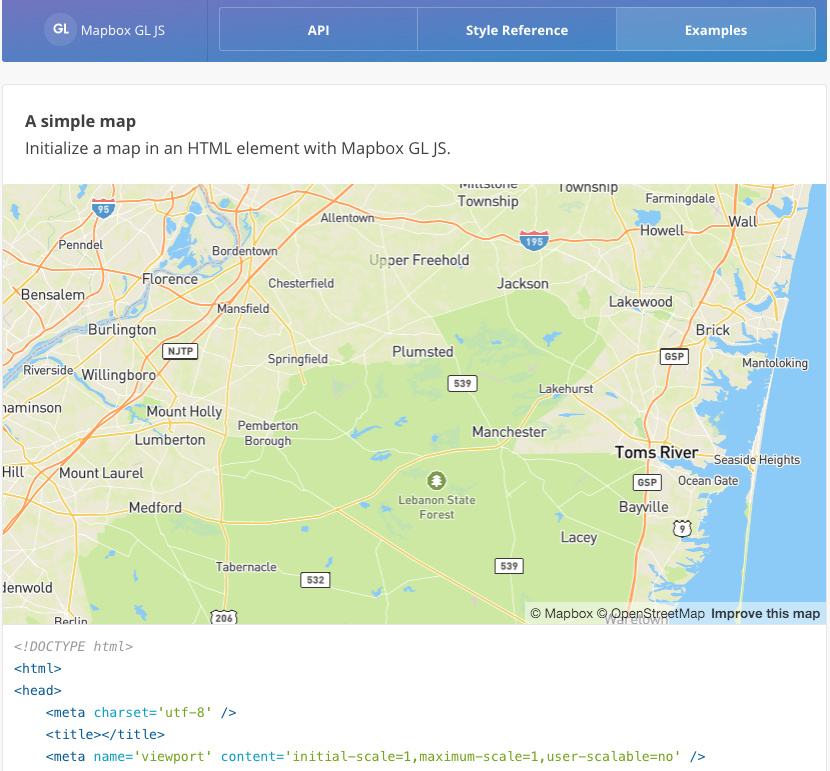Viewport: 830px width, 771px height.
Task: Click the Florence map label
Action: click(x=169, y=279)
